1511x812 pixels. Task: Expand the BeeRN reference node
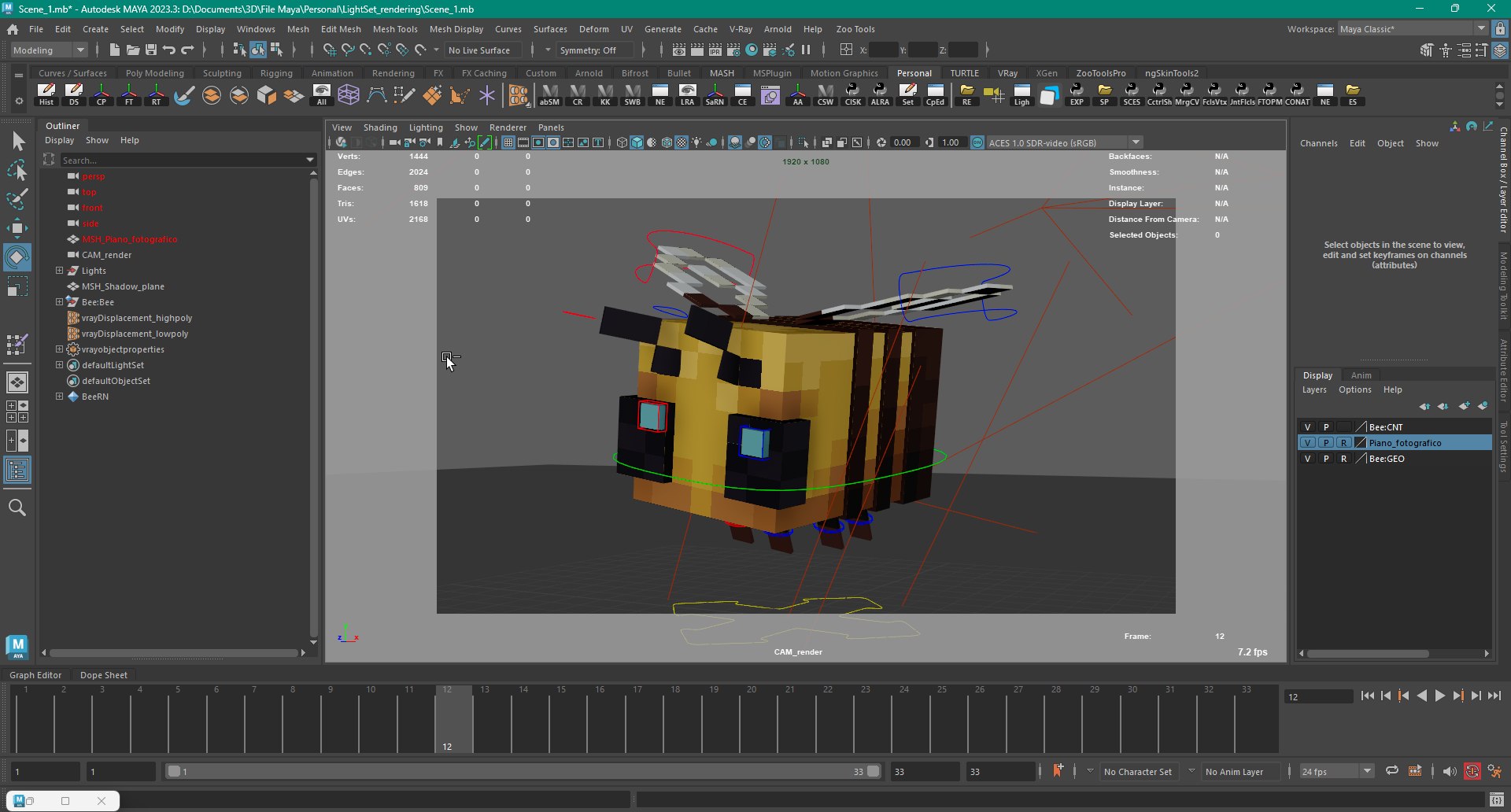click(59, 397)
